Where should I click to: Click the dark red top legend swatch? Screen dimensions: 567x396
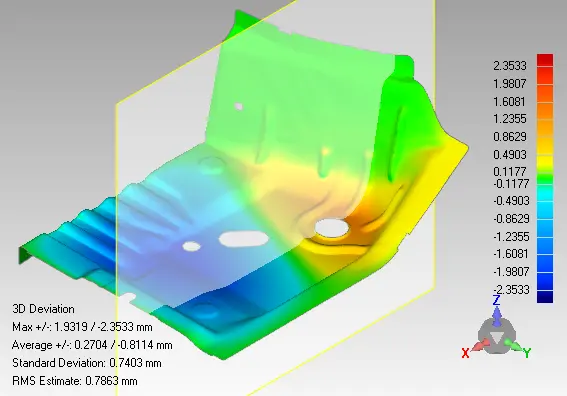[x=545, y=60]
